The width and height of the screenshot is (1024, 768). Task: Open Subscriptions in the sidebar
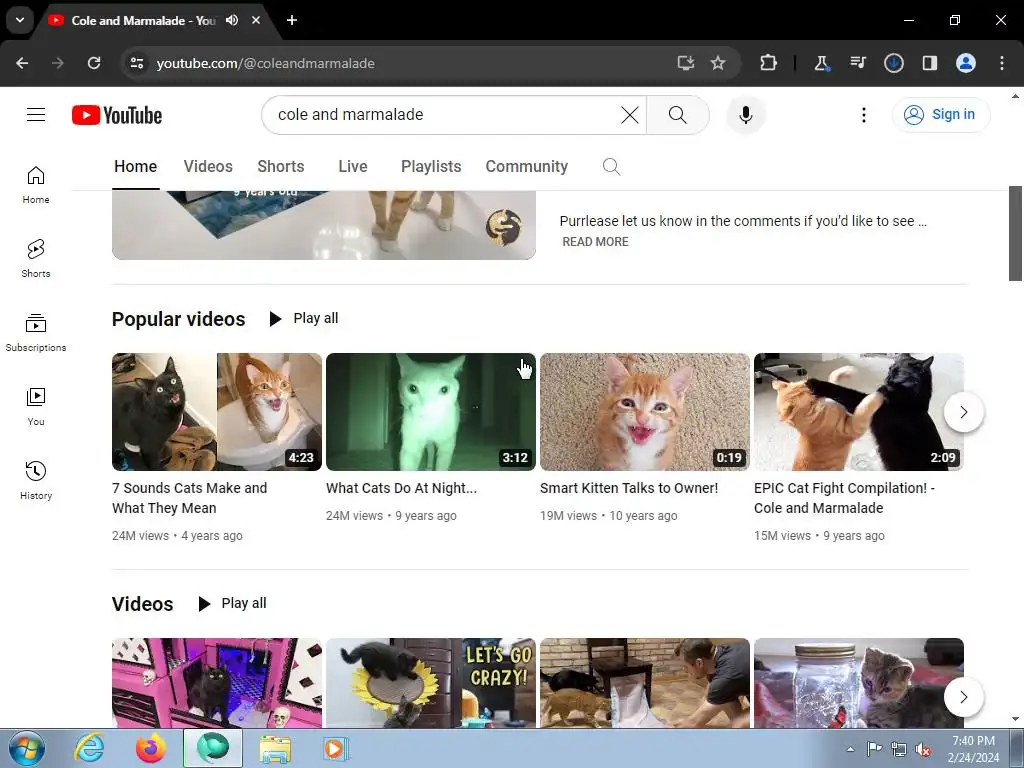click(x=36, y=332)
